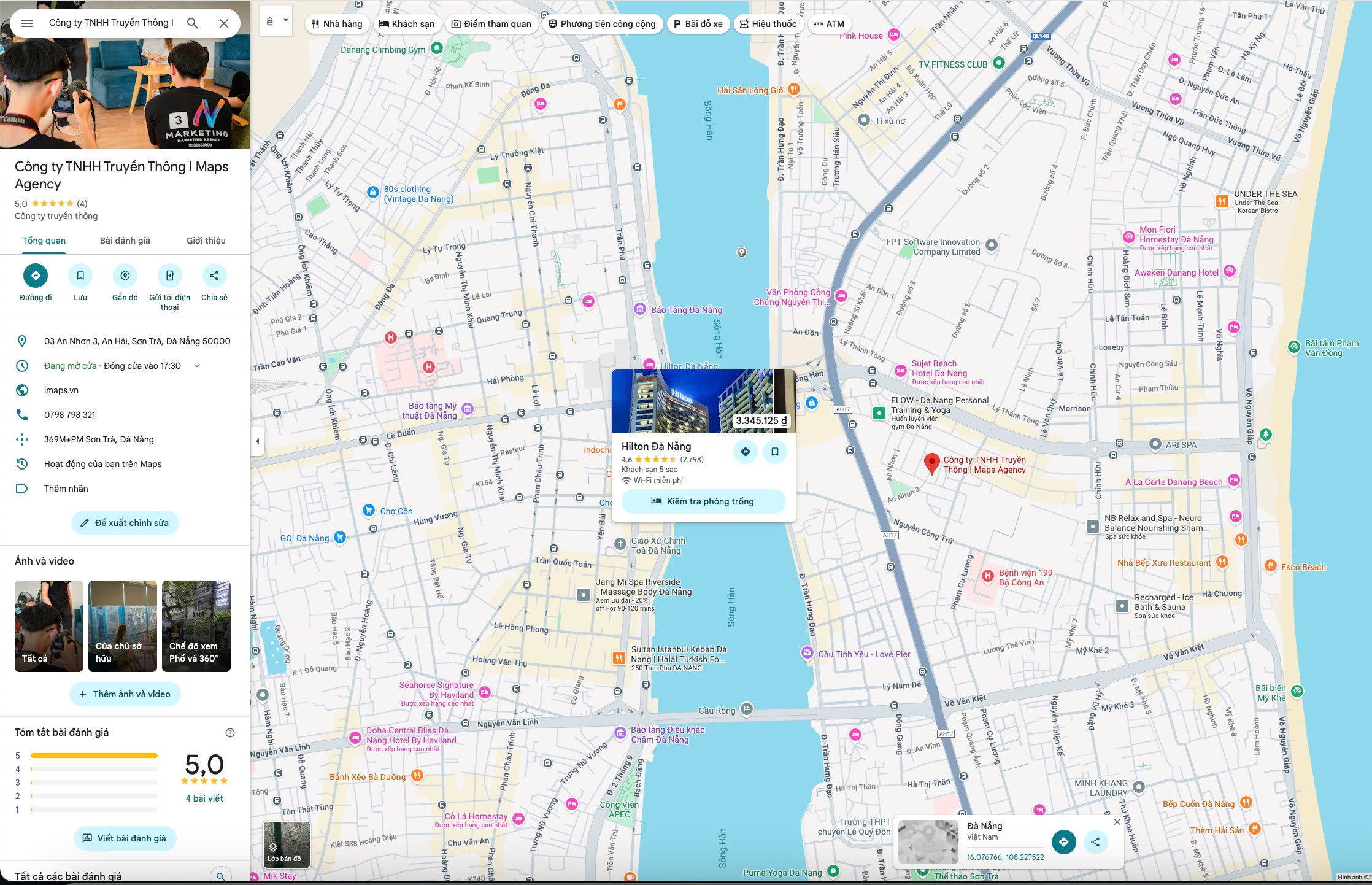Click the 5-star rating bar
Screen dimensions: 1372x885
[93, 754]
